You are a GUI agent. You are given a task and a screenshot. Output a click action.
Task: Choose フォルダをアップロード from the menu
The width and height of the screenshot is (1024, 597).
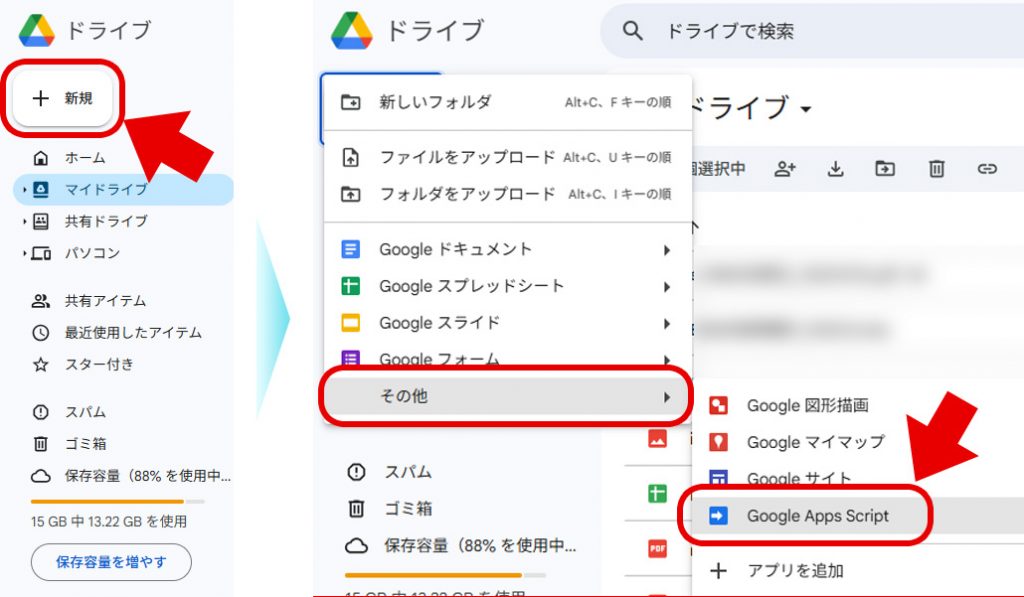tap(507, 194)
